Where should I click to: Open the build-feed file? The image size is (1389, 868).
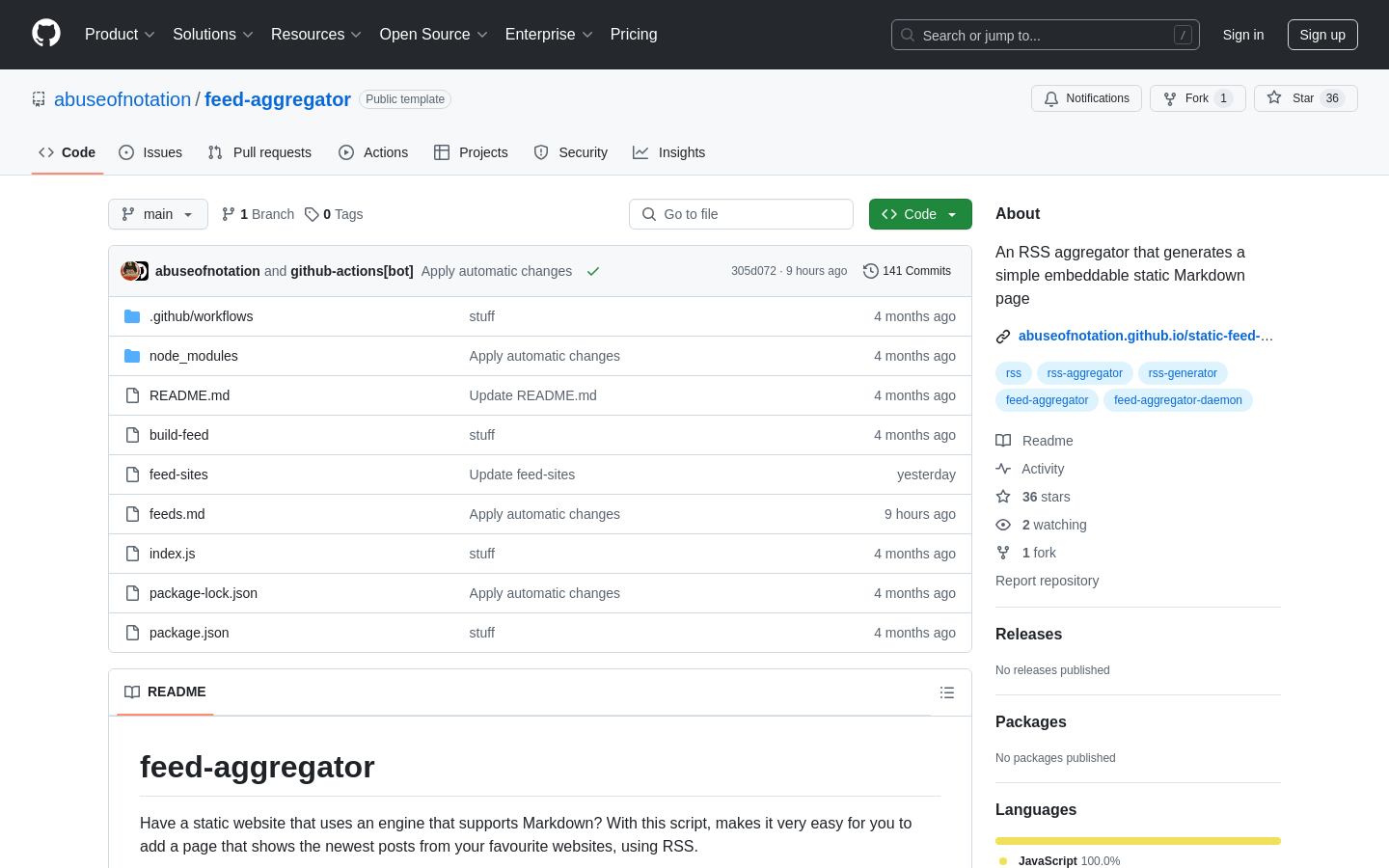pos(179,435)
